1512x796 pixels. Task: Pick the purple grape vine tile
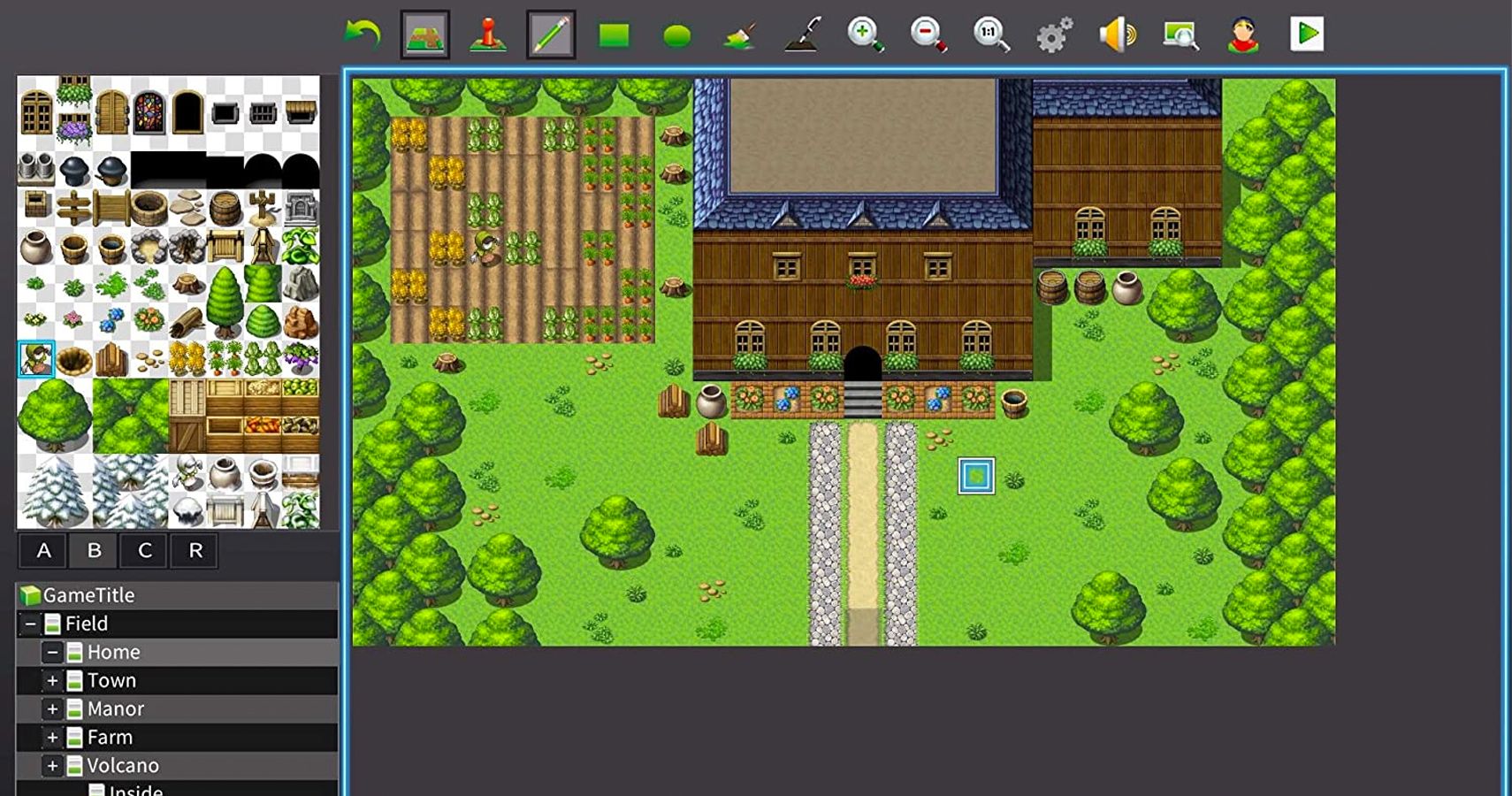coord(301,359)
